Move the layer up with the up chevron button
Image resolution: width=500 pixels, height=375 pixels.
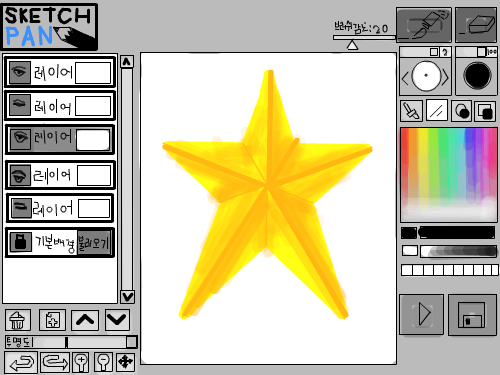point(85,320)
